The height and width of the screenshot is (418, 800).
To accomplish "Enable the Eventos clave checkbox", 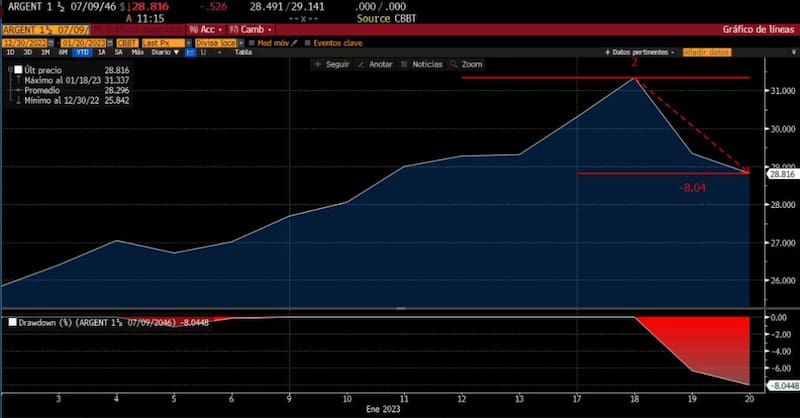I will tap(309, 43).
